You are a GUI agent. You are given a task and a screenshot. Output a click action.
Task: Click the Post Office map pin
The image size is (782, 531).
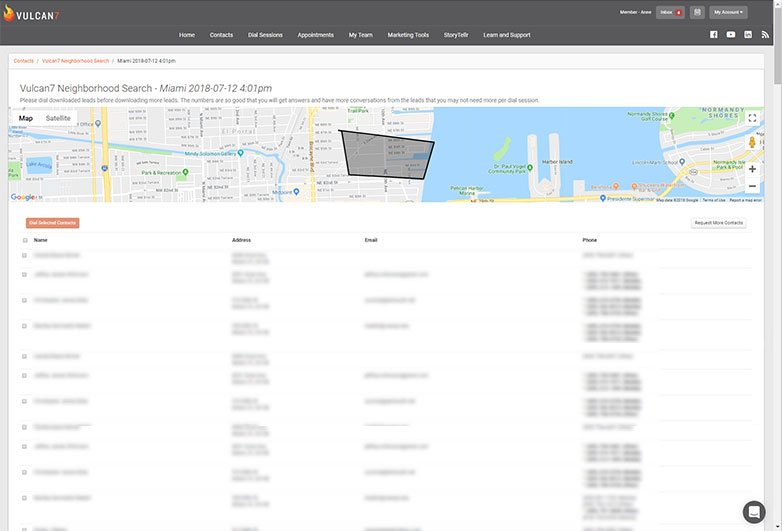coord(98,123)
